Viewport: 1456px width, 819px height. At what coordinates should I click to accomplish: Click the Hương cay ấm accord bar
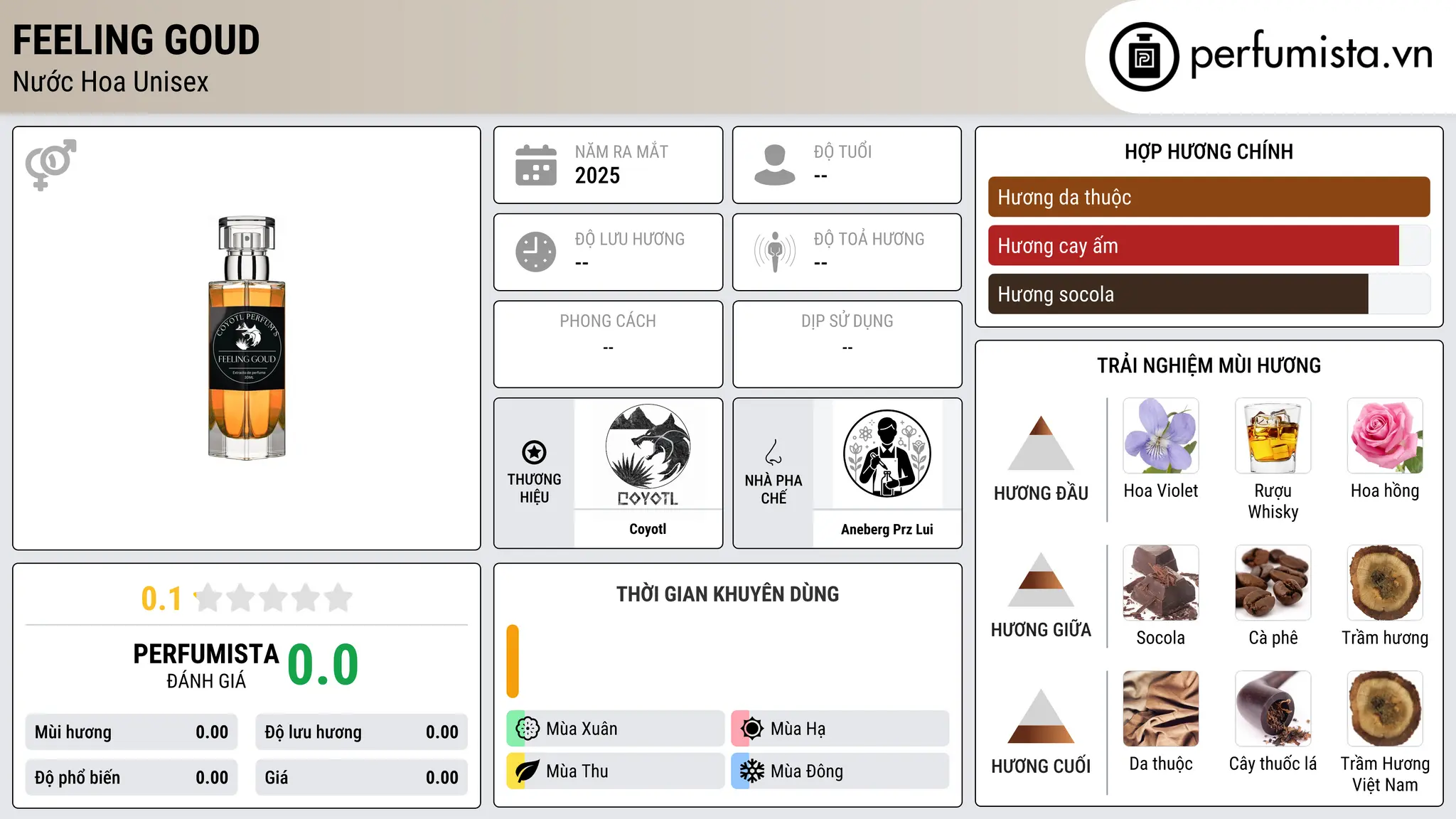(1209, 246)
